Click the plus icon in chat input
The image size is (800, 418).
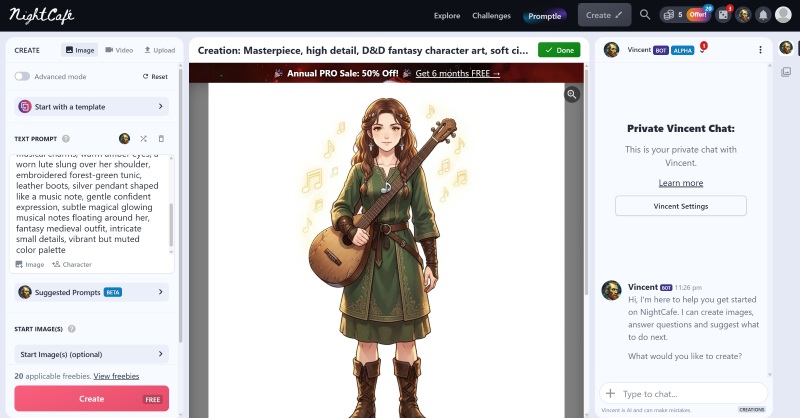coord(610,393)
